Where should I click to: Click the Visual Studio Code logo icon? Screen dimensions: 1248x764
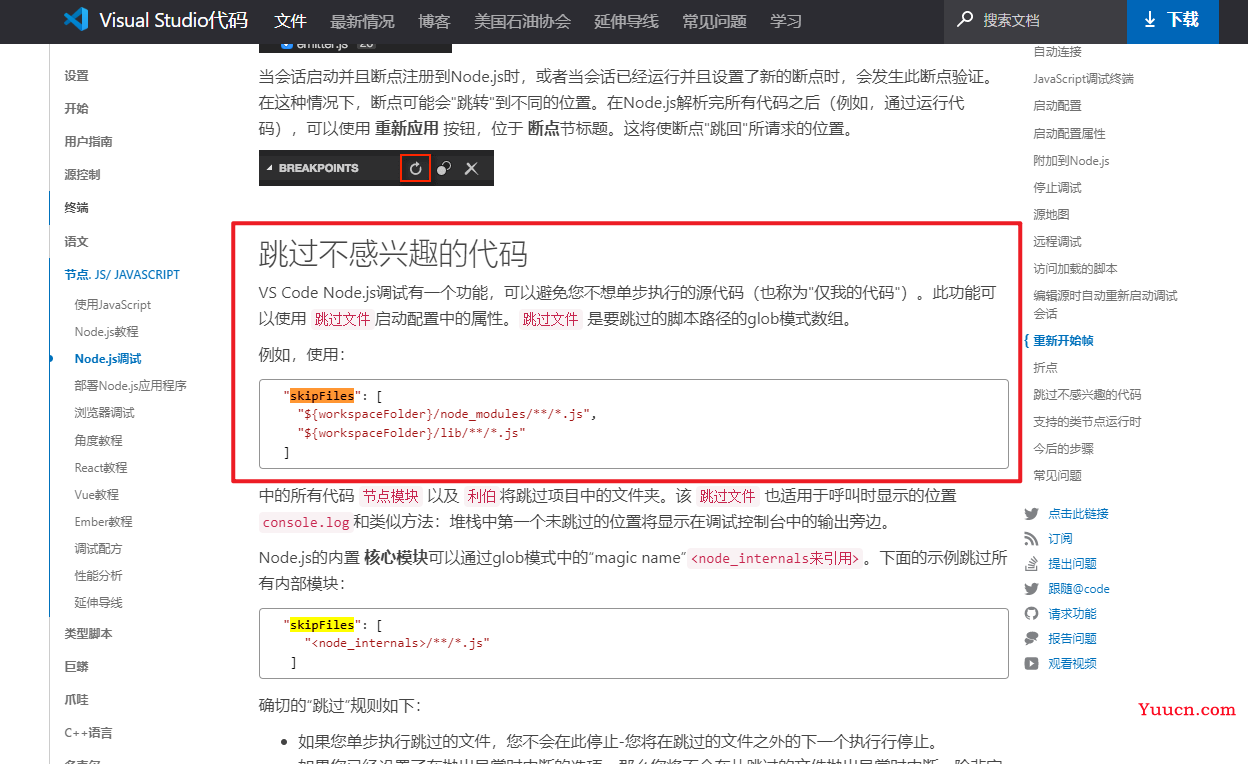(76, 19)
